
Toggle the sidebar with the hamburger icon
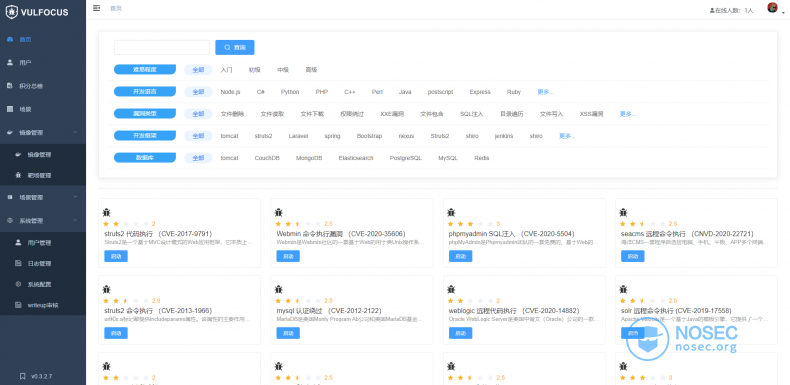[x=97, y=8]
